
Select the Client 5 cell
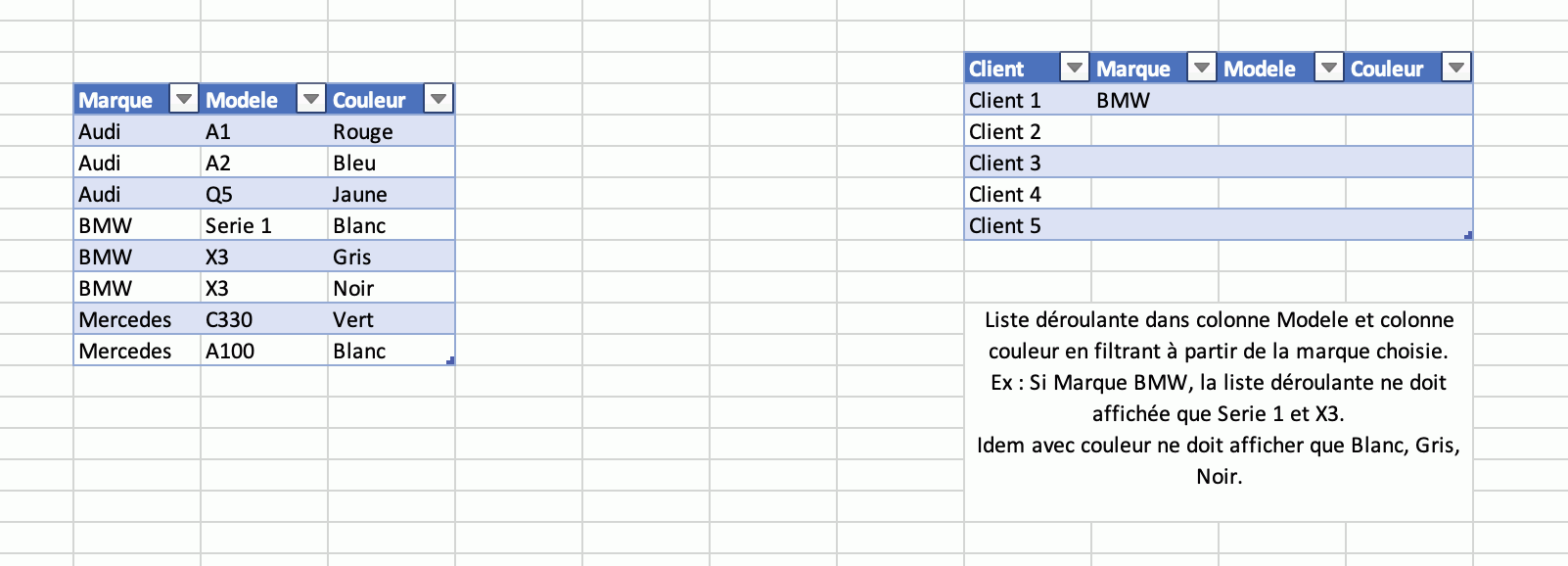pos(1026,225)
